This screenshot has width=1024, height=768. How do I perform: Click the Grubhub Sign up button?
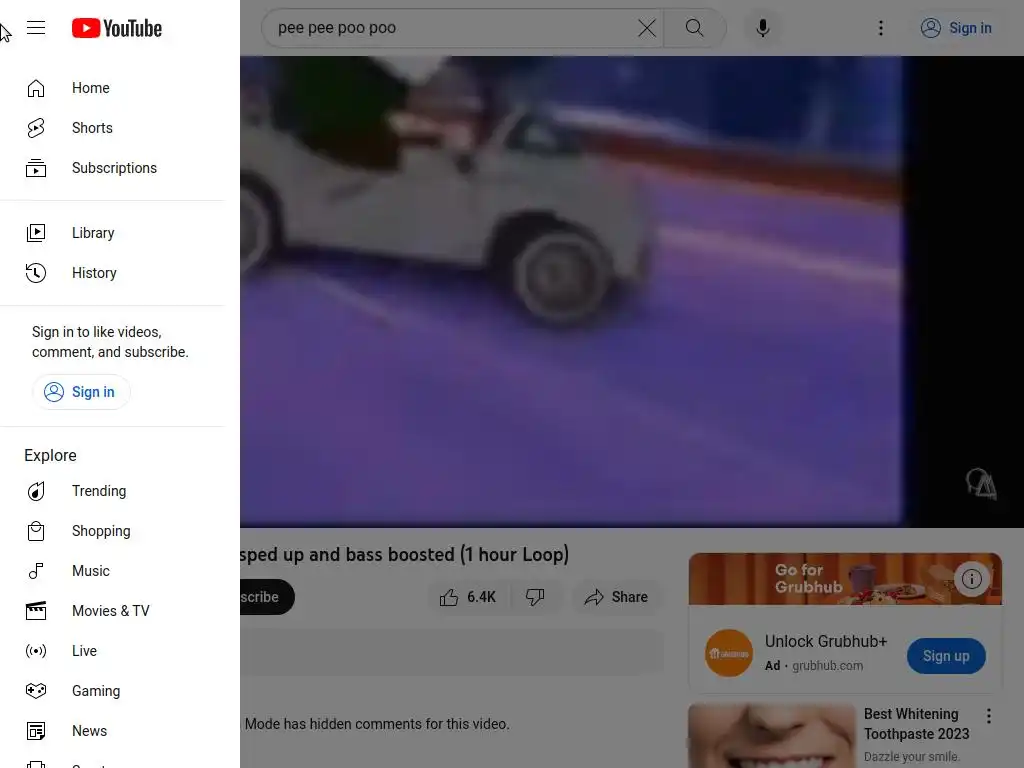coord(946,656)
